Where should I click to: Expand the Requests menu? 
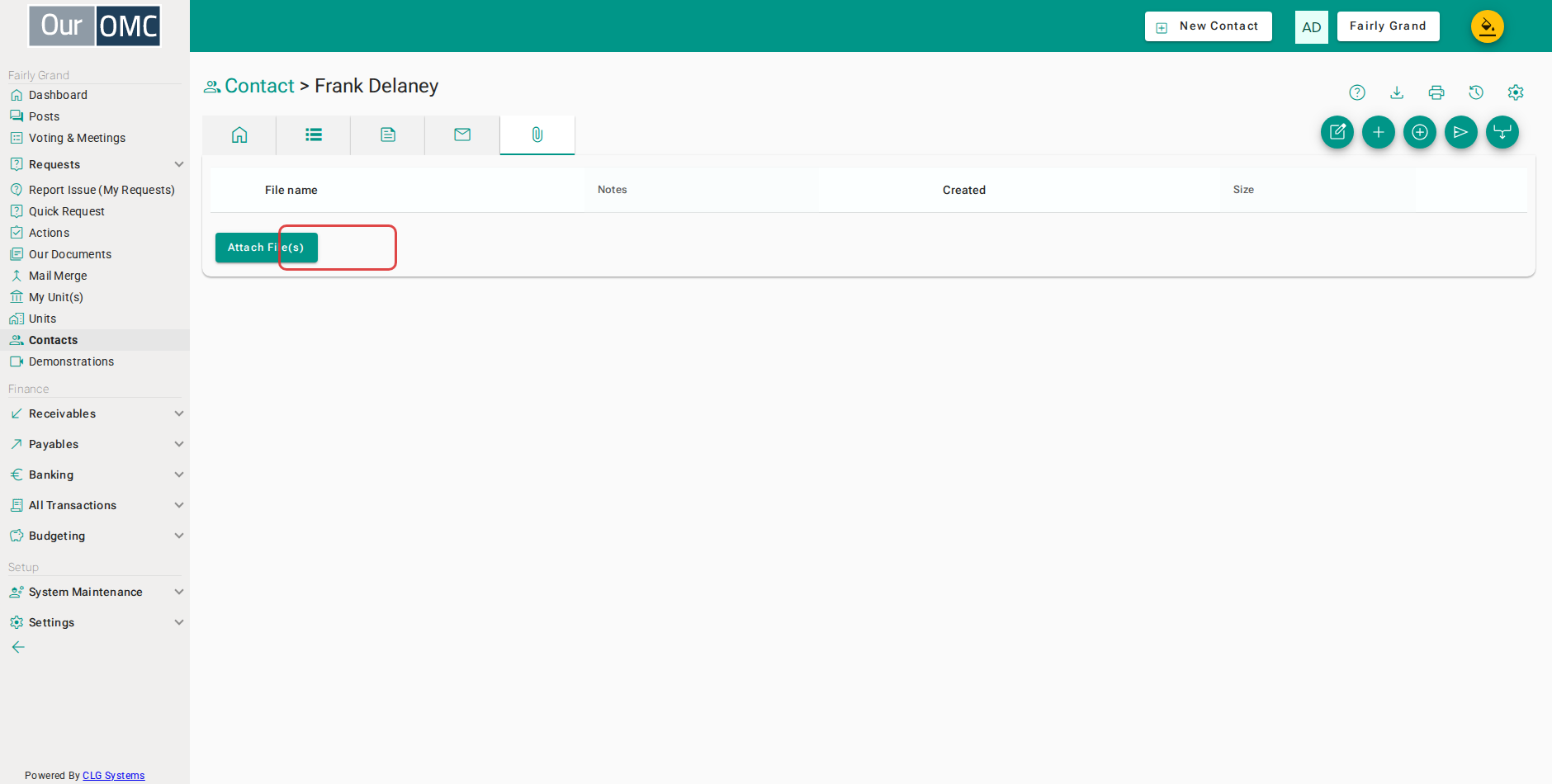[95, 164]
